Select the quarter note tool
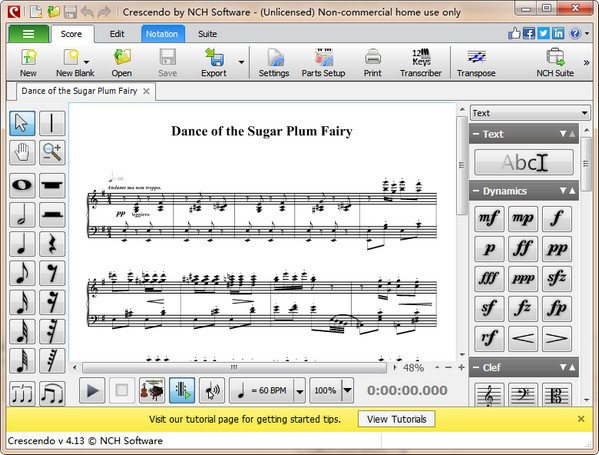This screenshot has height=455, width=599. 22,244
